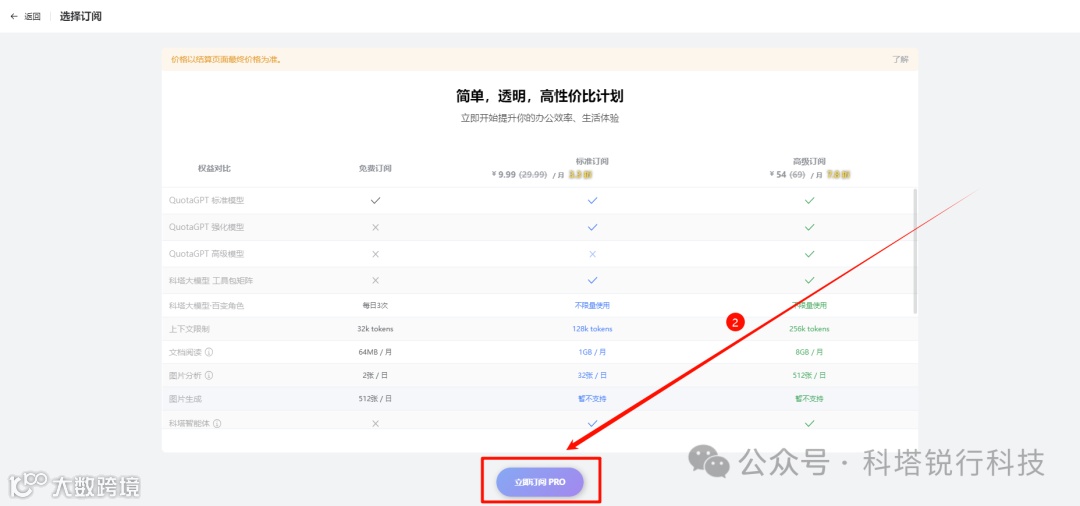
Task: Click 标准订阅 checkmark for 工具包矩阵 row
Action: click(592, 280)
